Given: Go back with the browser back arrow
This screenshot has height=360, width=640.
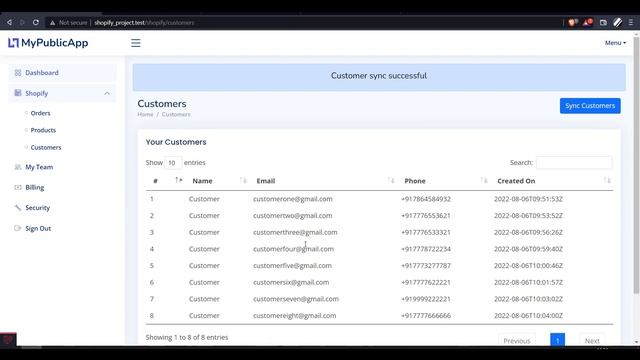Looking at the screenshot, I should [9, 22].
